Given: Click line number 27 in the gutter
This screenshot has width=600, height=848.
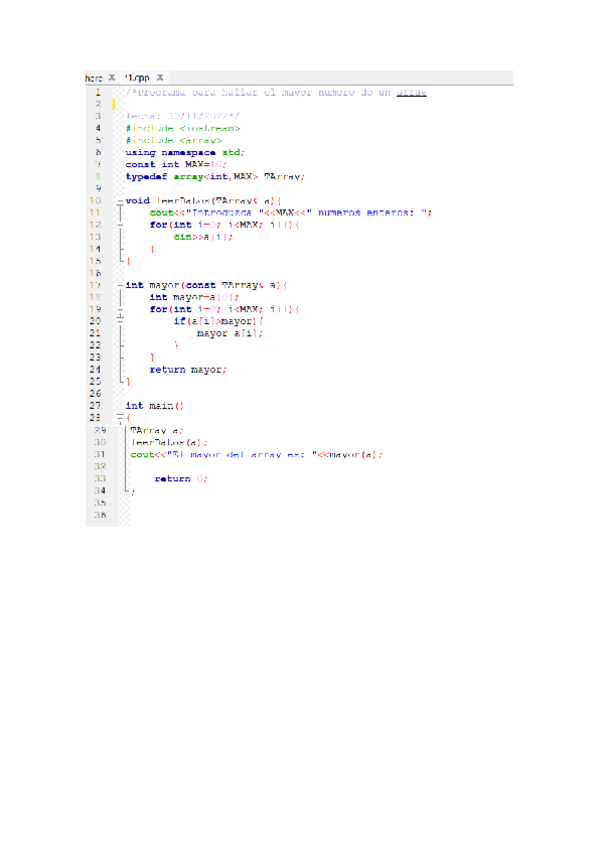Looking at the screenshot, I should (98, 405).
